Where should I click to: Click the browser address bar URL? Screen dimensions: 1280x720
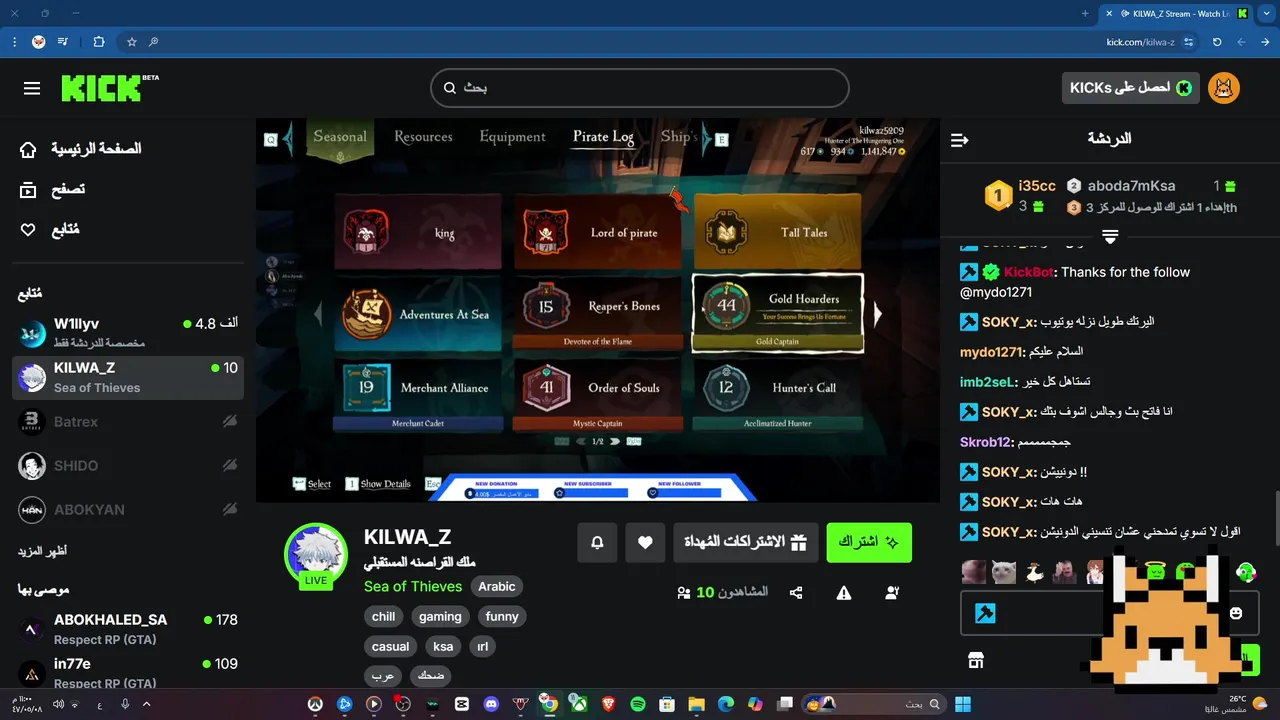tap(1140, 42)
